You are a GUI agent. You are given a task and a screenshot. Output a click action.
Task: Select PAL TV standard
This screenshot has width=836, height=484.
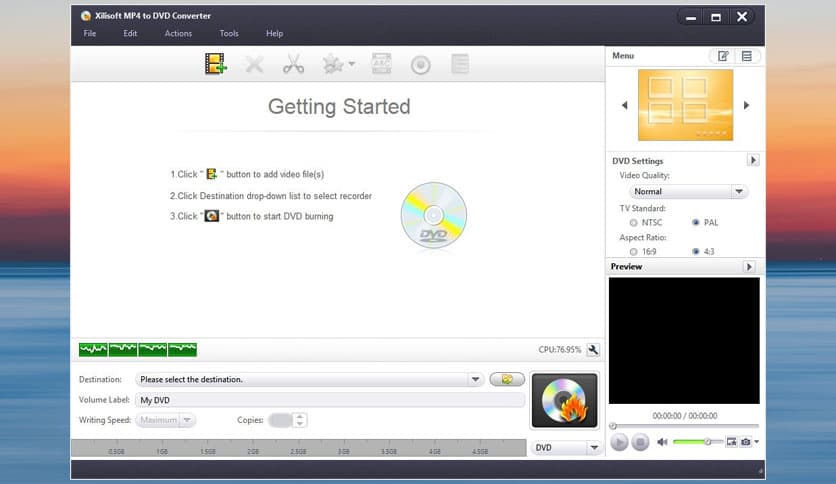coord(695,223)
